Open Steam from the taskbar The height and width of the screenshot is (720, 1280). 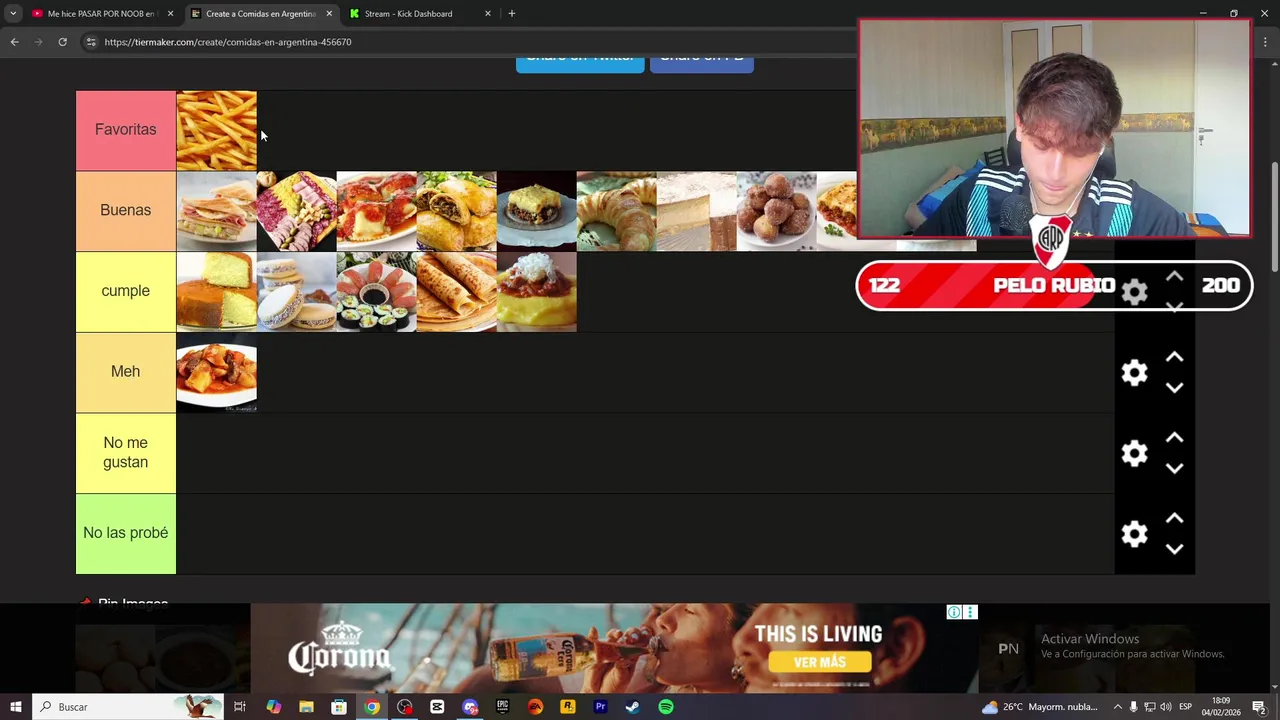(632, 707)
